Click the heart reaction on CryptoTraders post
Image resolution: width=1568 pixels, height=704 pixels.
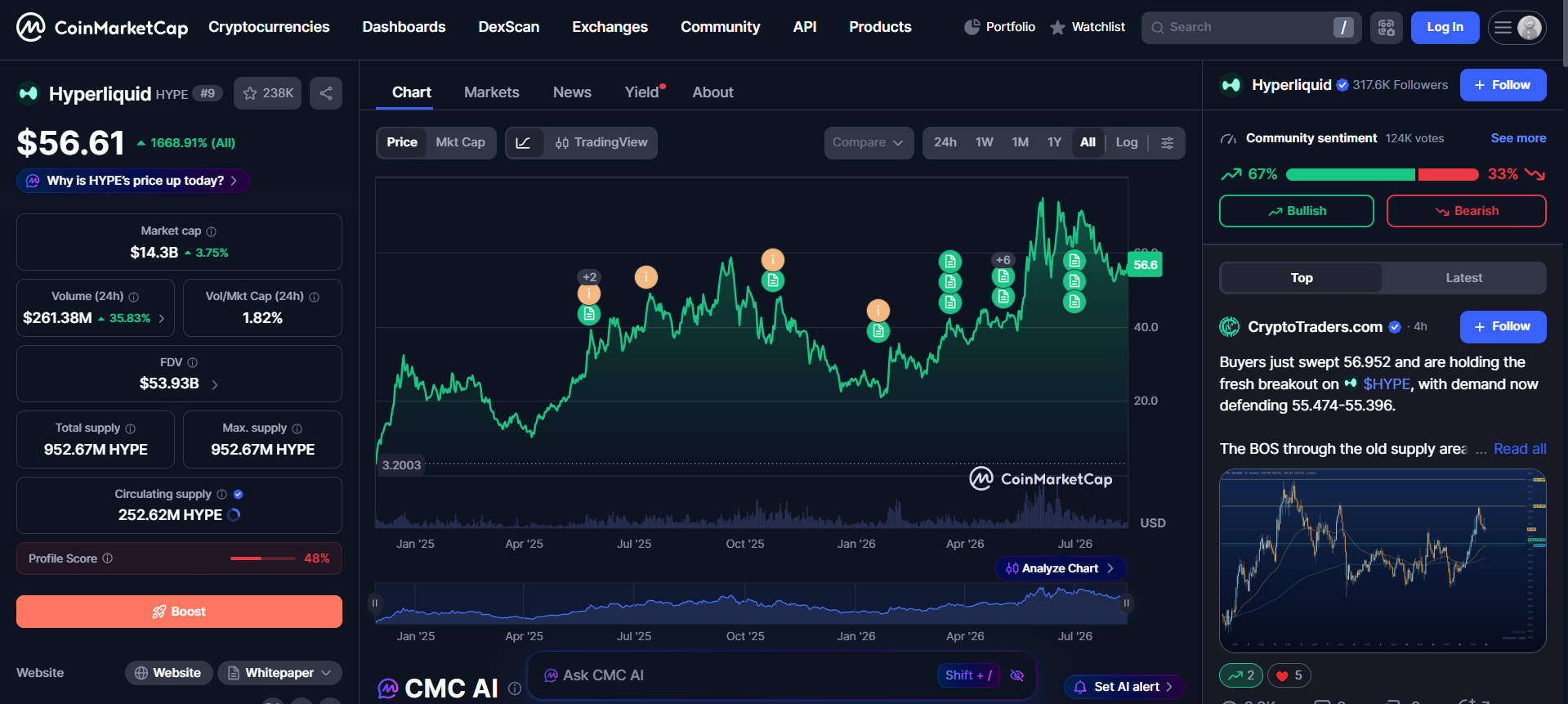click(1289, 675)
